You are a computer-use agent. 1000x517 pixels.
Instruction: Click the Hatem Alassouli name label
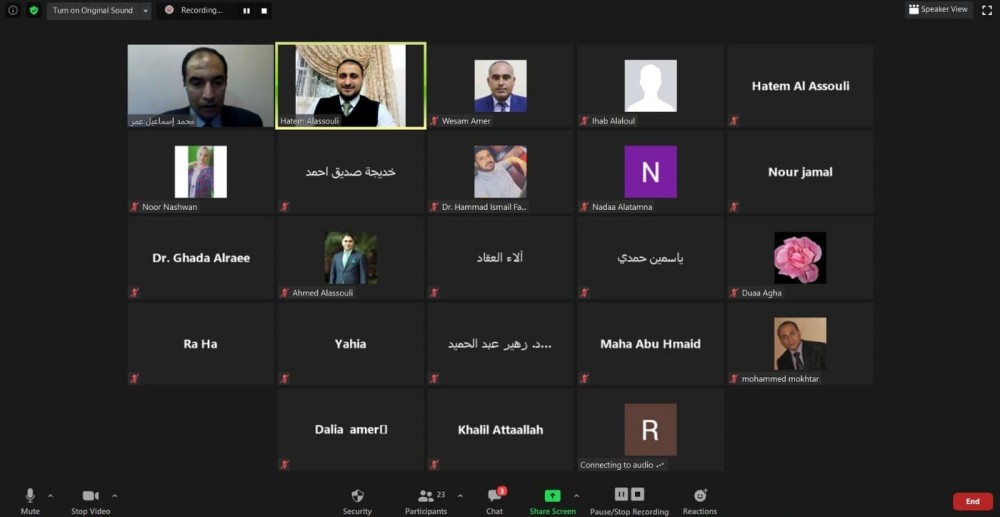tap(311, 120)
